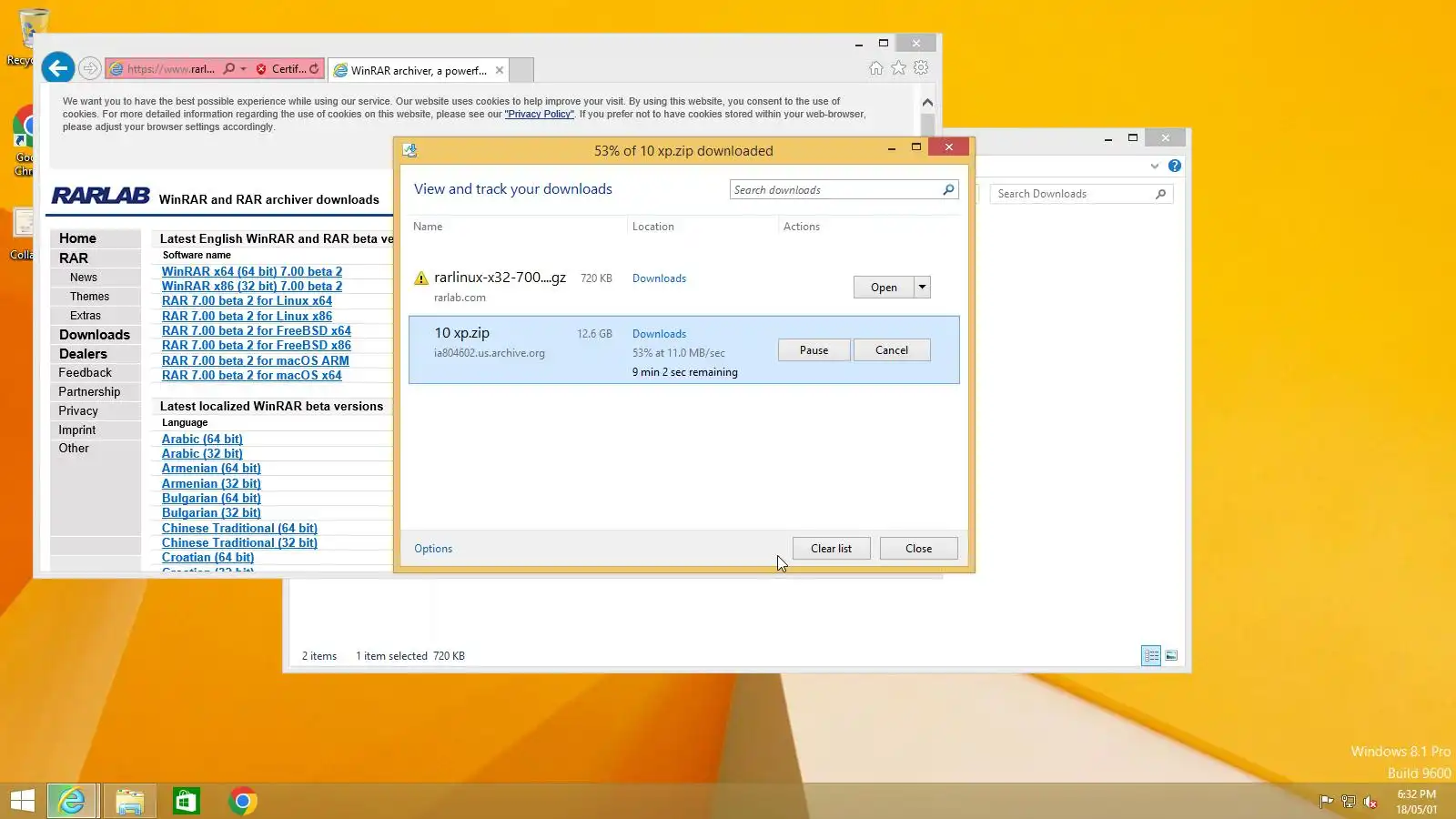Image resolution: width=1456 pixels, height=819 pixels.
Task: Click the Armenian (64 bit) link
Action: (211, 469)
